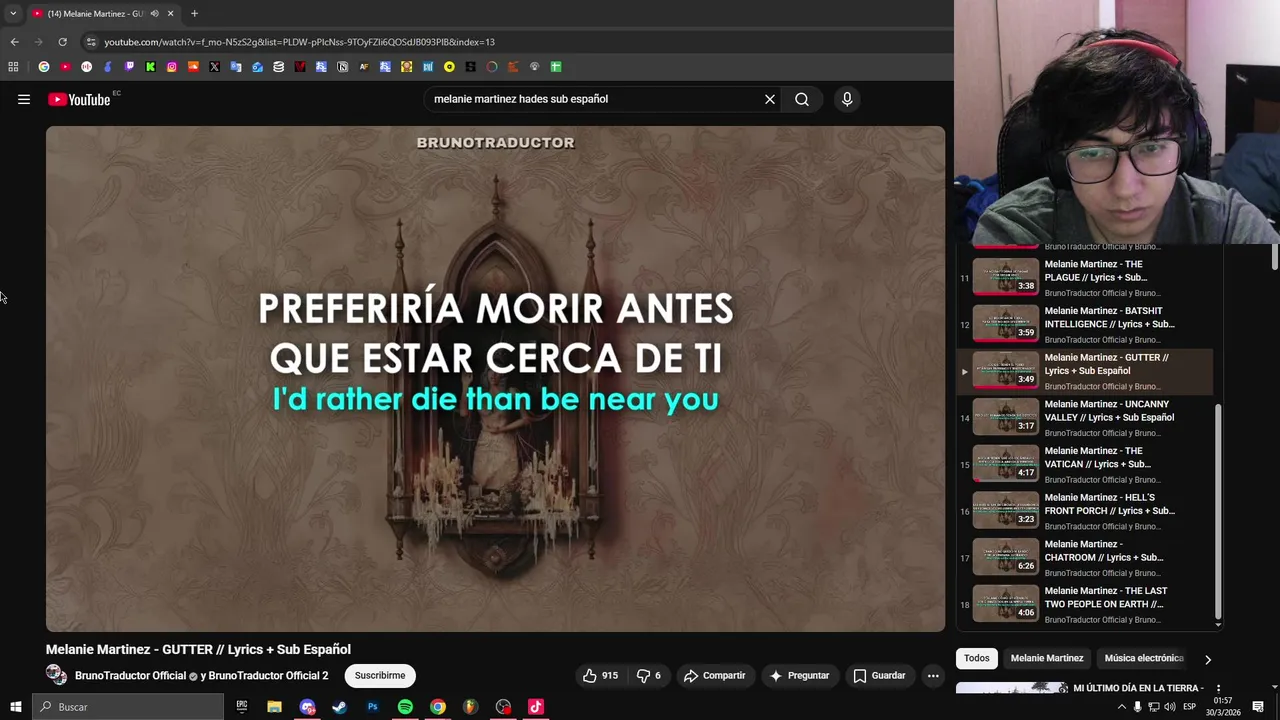Click the Gutter lyrics video player
Viewport: 1280px width, 720px height.
tap(495, 378)
